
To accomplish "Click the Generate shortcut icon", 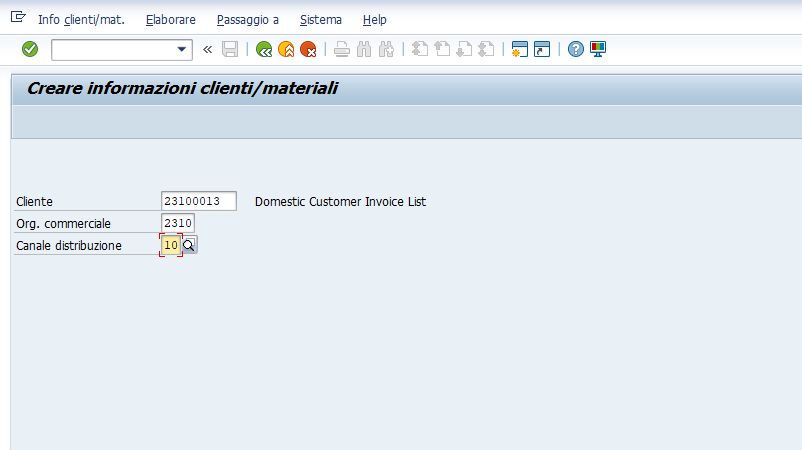I will [x=542, y=50].
